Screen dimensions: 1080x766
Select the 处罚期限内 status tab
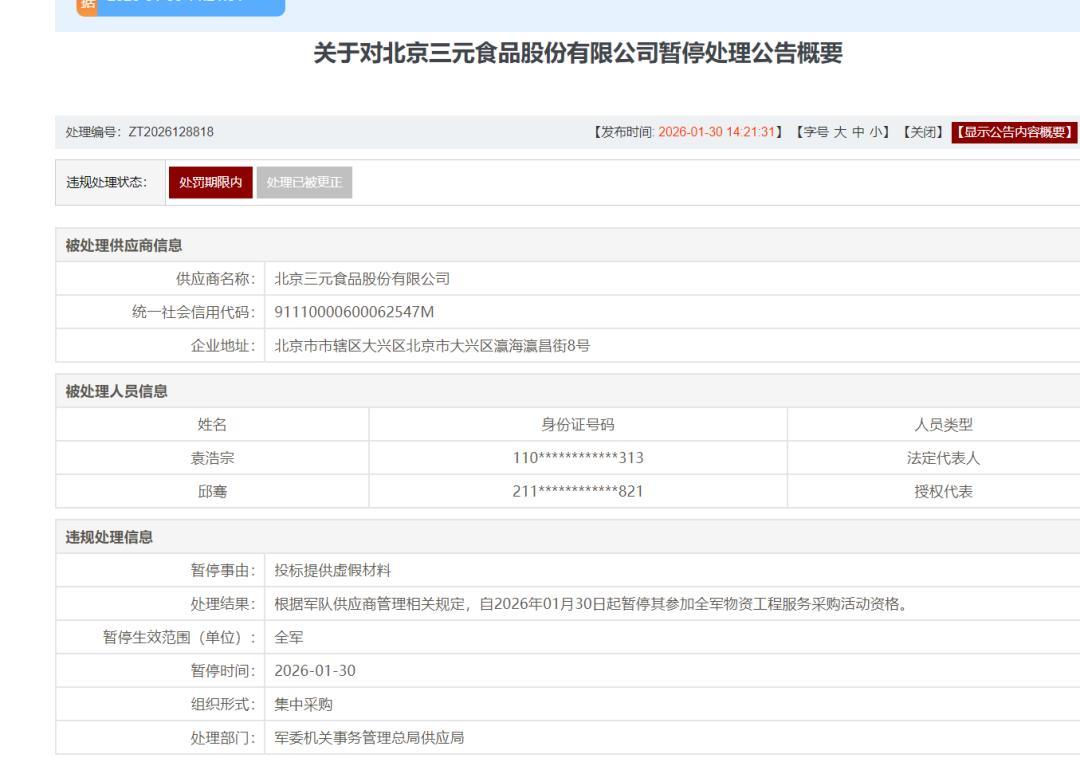point(203,182)
